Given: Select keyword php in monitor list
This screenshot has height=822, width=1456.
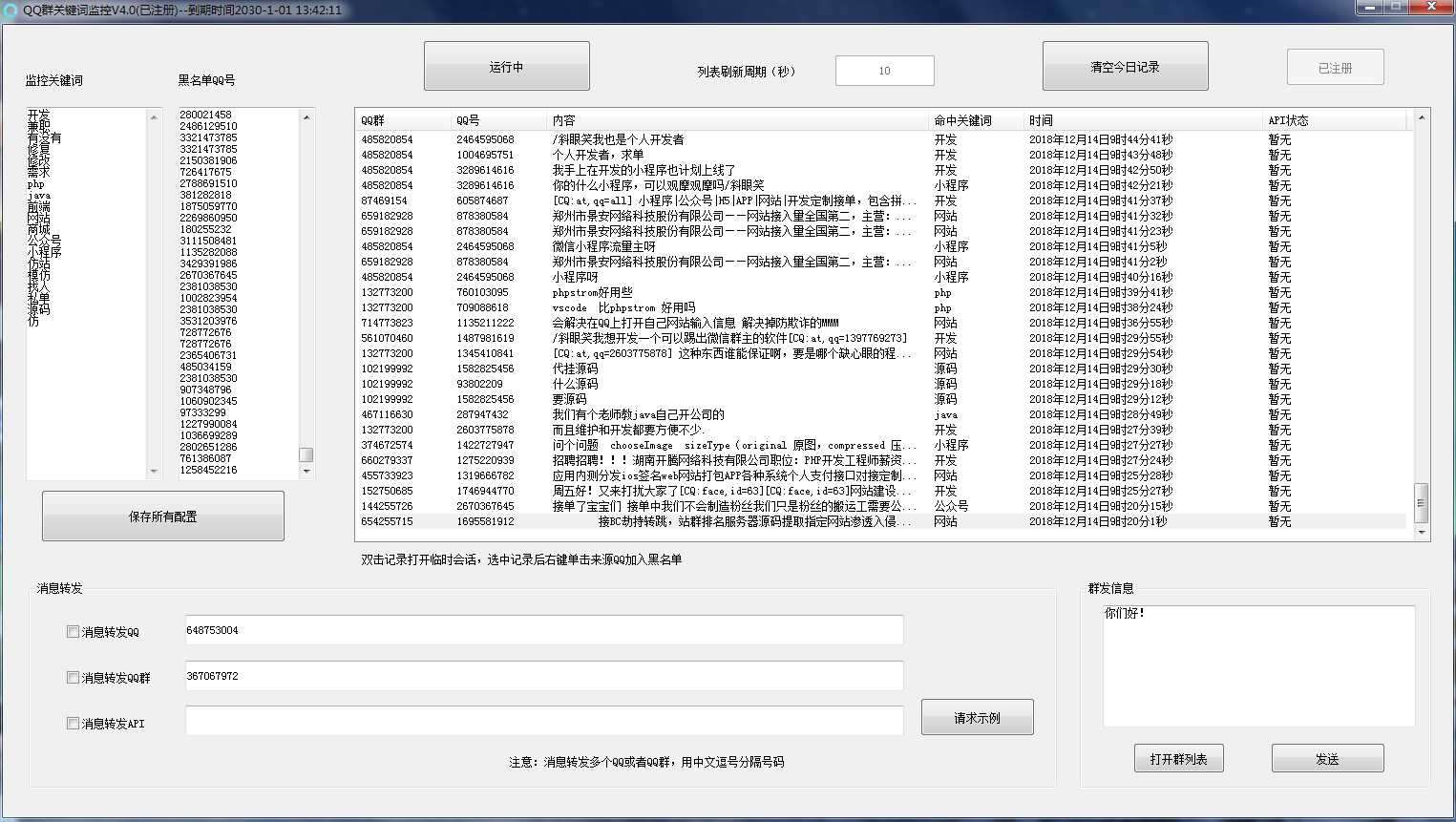Looking at the screenshot, I should 36,183.
